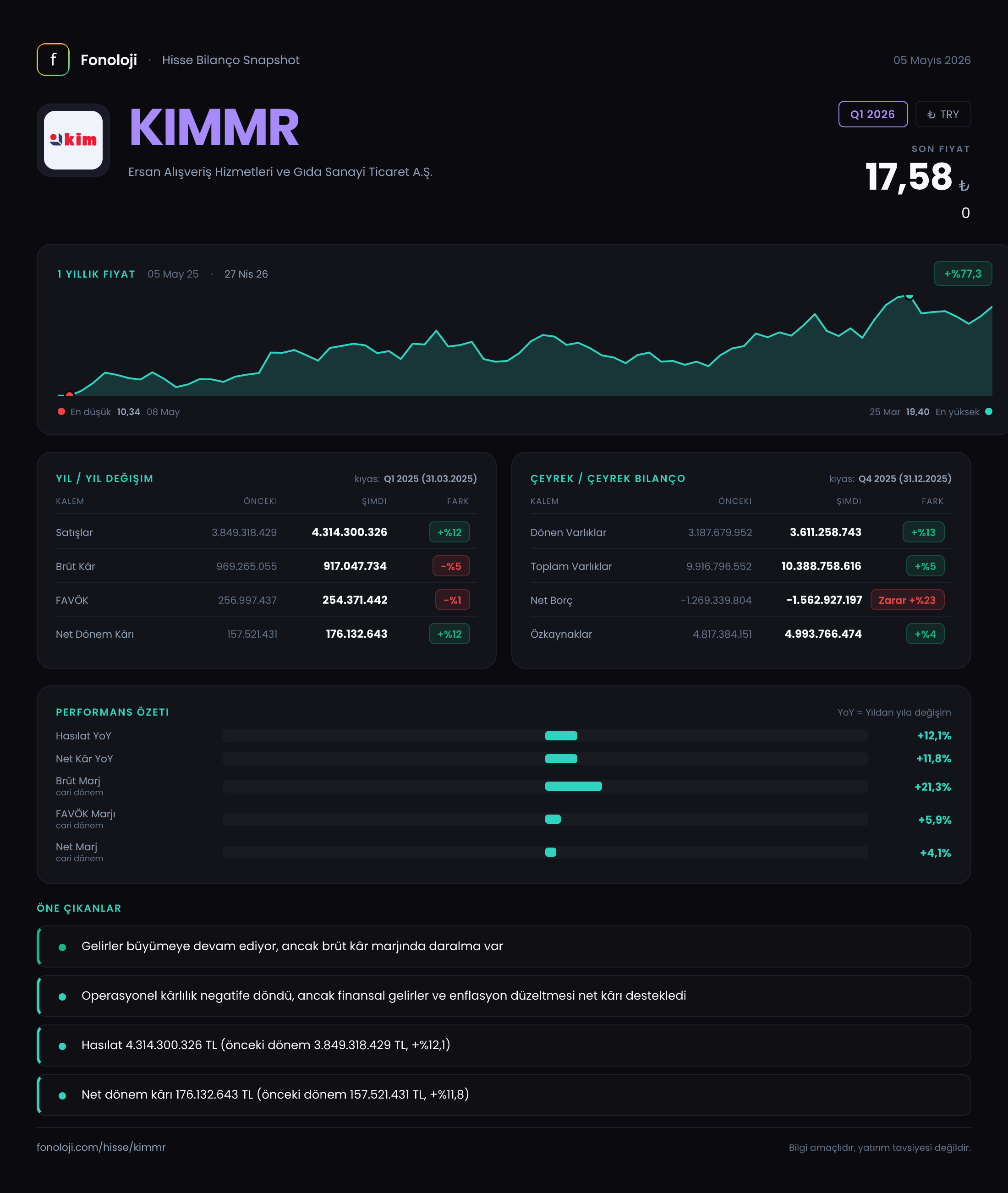Click the Net Borç Zarar +%23 badge
Image resolution: width=1008 pixels, height=1193 pixels.
(907, 600)
